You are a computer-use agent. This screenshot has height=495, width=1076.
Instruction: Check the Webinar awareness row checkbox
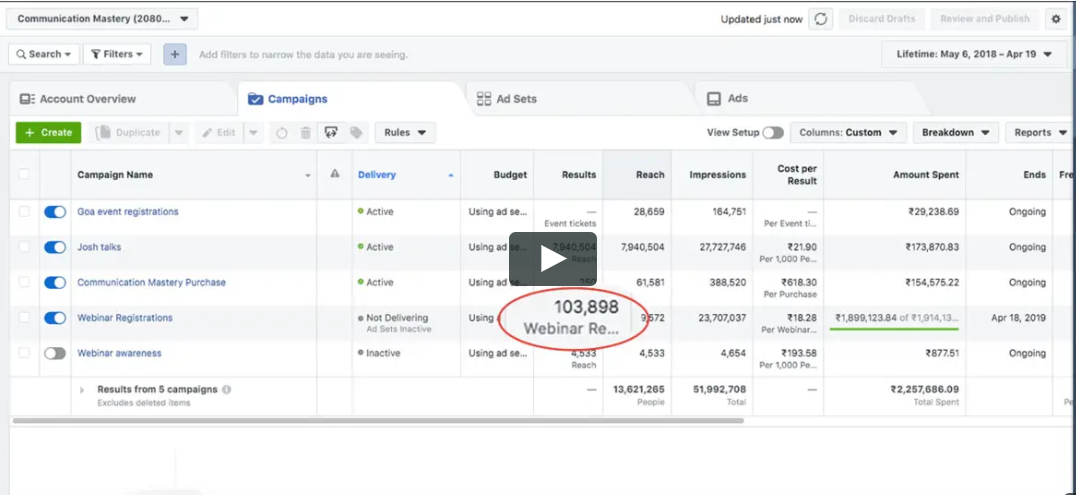(24, 353)
